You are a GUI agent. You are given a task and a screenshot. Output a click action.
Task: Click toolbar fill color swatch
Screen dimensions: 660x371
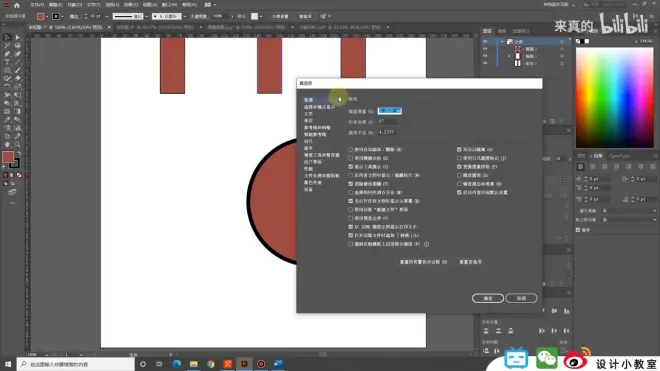8,157
